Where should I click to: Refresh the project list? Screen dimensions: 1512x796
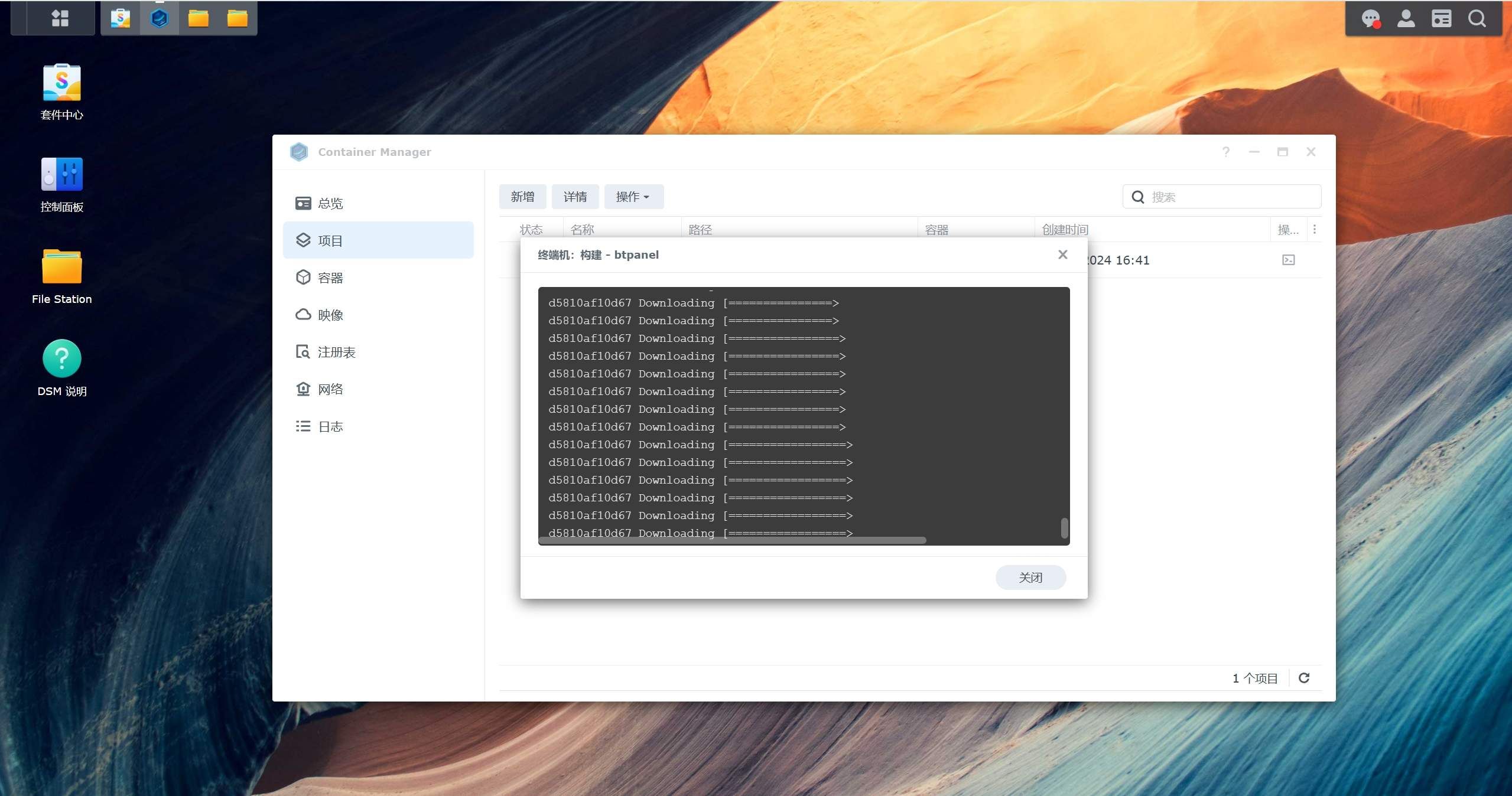click(x=1304, y=678)
